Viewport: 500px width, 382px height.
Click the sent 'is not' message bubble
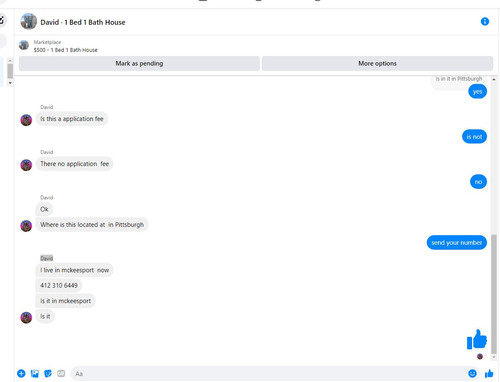point(474,137)
